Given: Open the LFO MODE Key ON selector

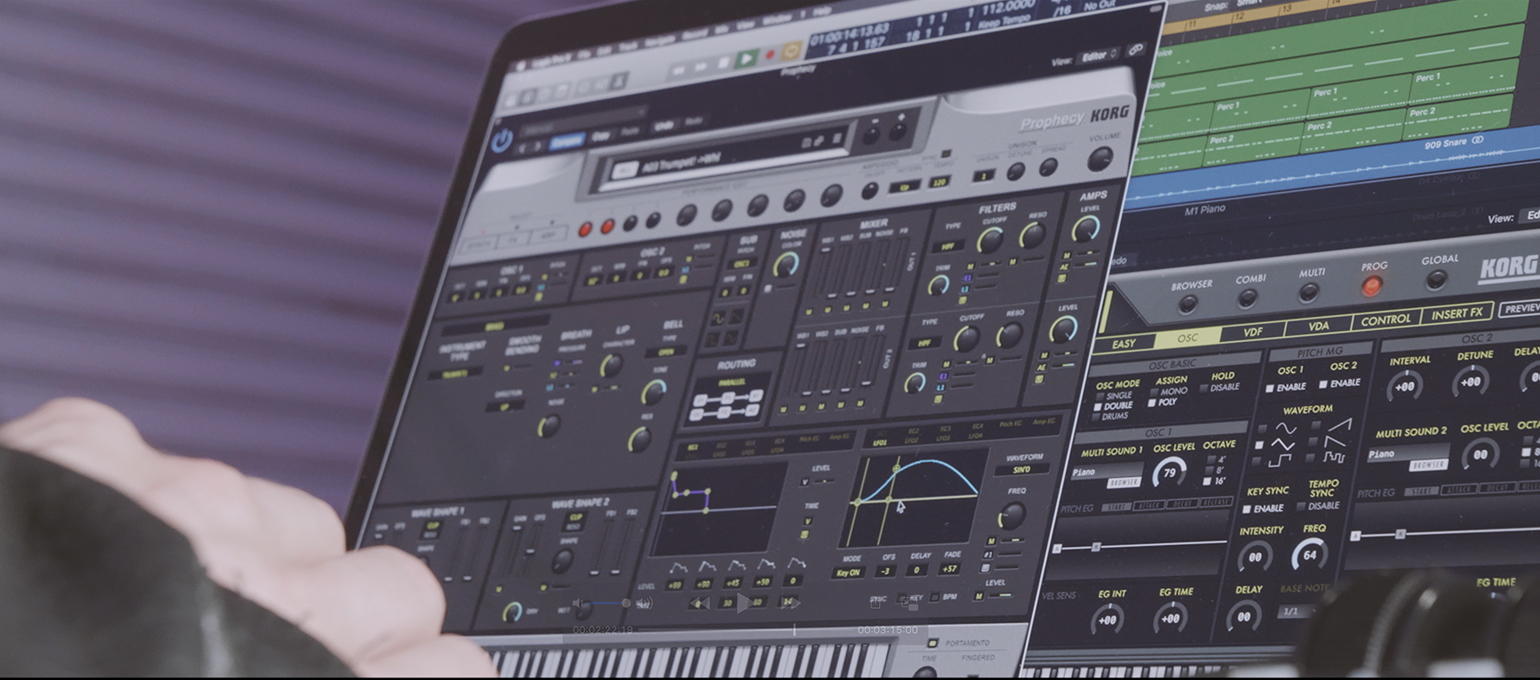Looking at the screenshot, I should click(847, 573).
